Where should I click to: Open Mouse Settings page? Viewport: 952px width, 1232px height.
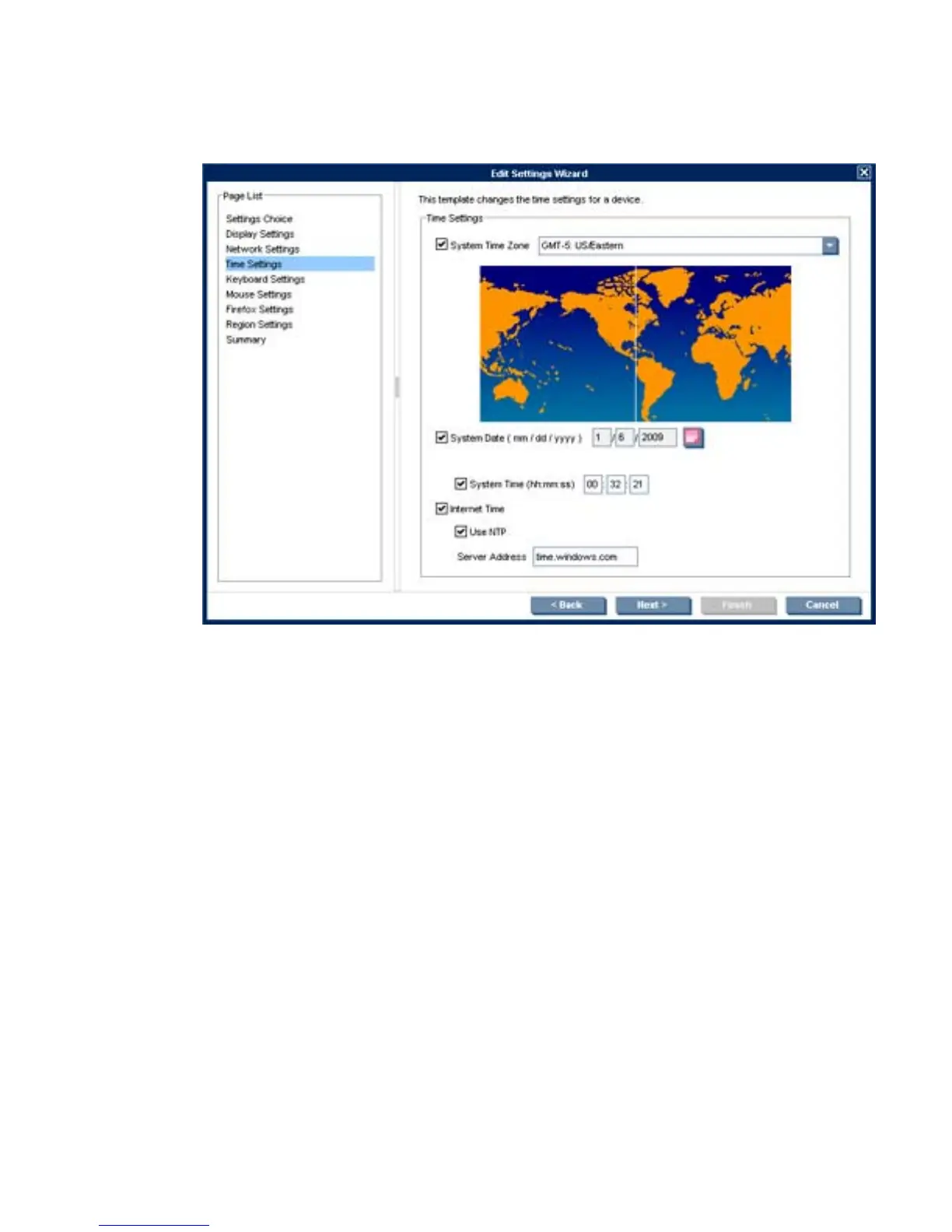pos(258,294)
